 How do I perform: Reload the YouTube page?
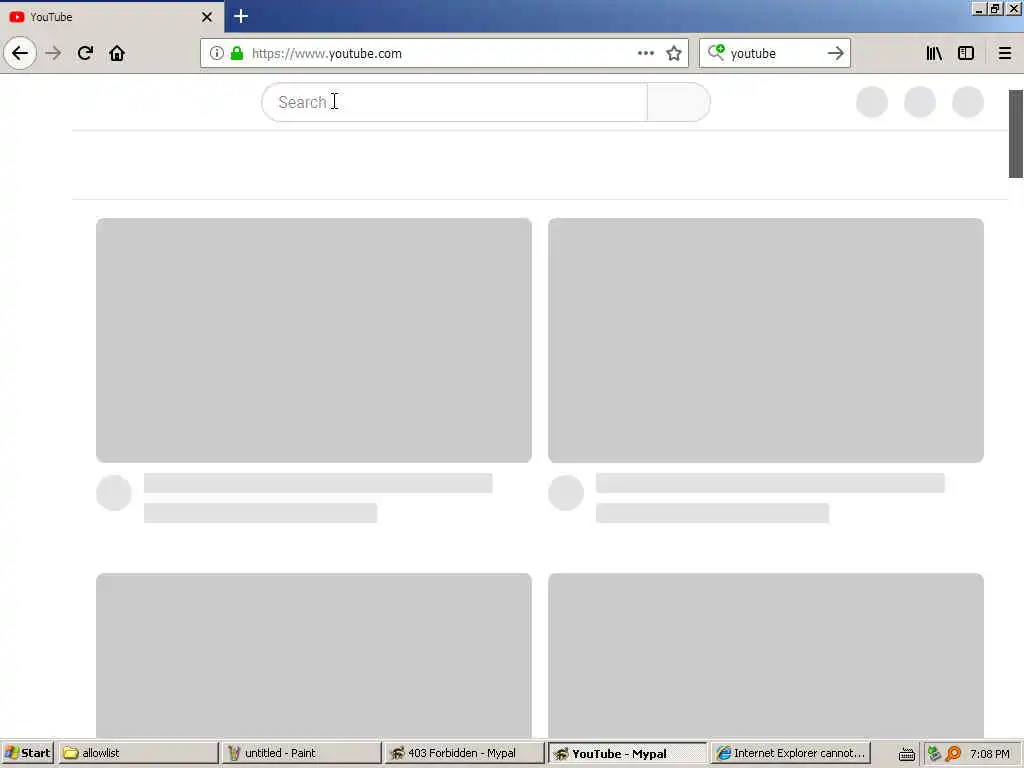coord(85,53)
